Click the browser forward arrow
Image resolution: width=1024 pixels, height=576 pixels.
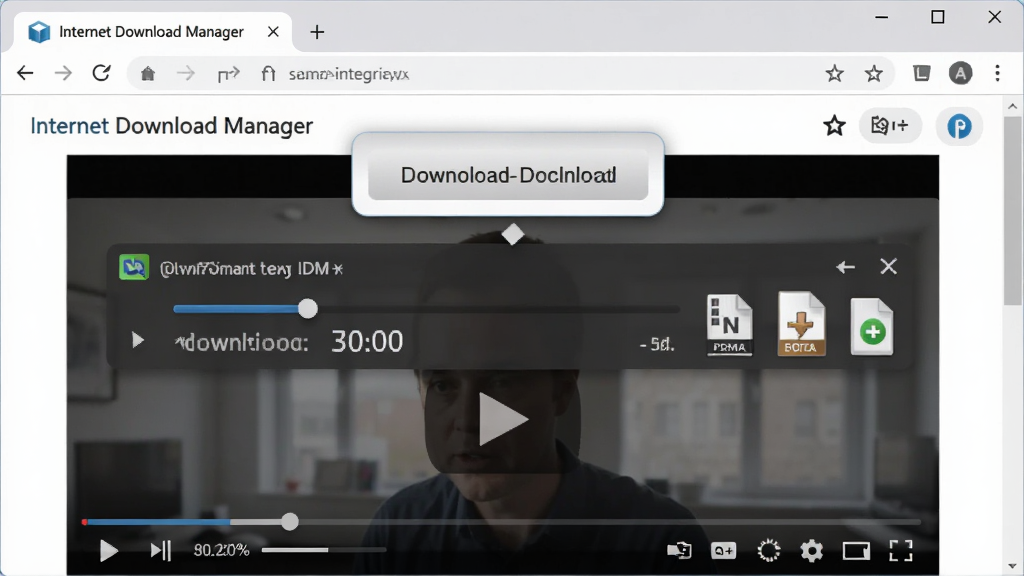(63, 73)
